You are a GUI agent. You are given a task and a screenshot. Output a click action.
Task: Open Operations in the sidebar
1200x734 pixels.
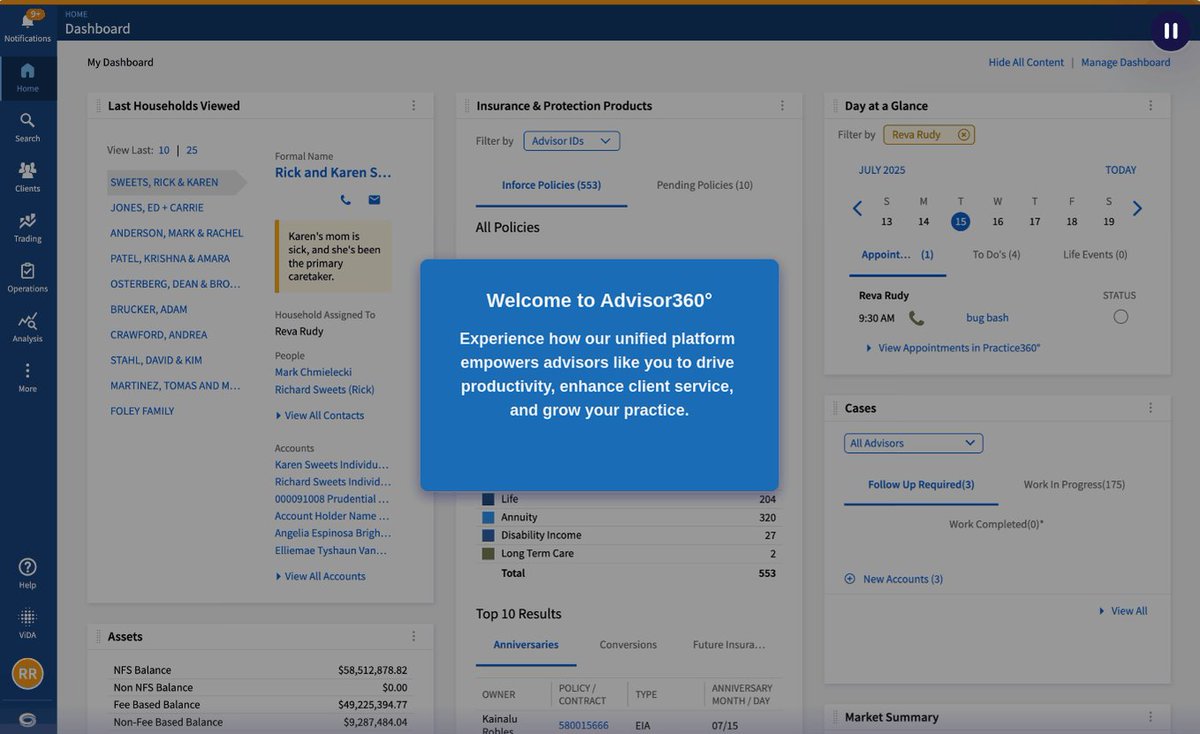[x=27, y=277]
